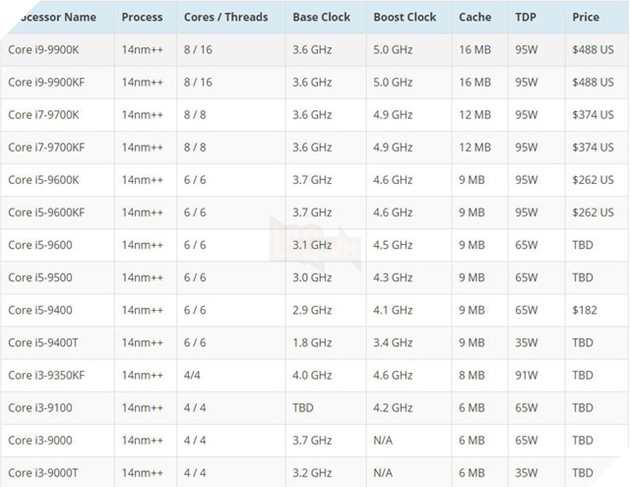The image size is (630, 487).
Task: Click the 95W TDP for i9-9900K
Action: click(x=526, y=49)
